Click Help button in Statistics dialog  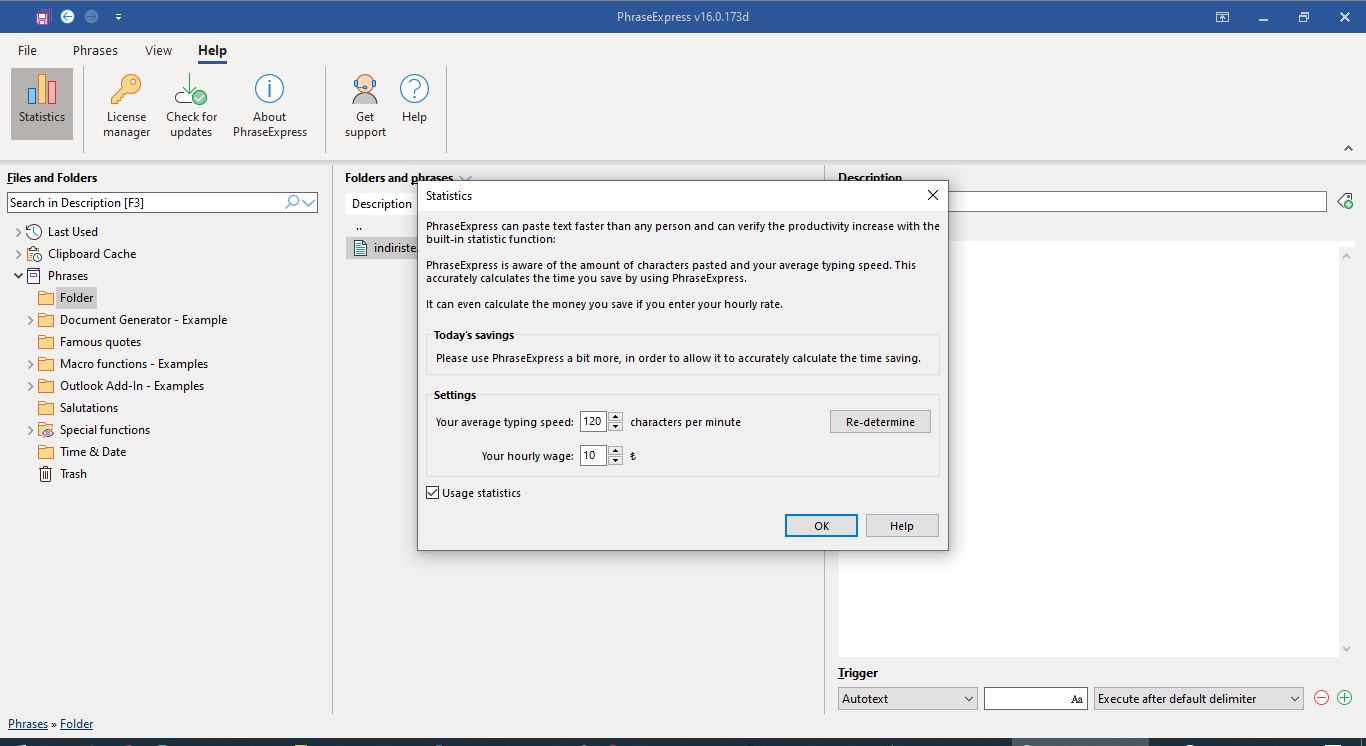[x=901, y=526]
